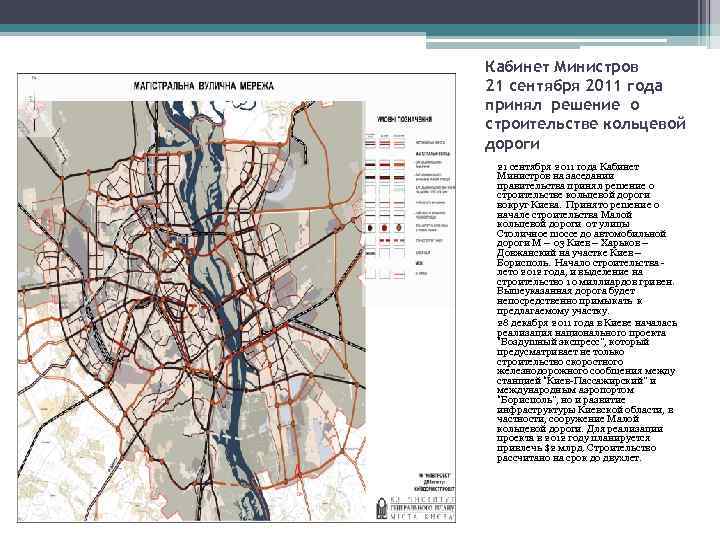720x540 pixels.
Task: Click heading line "строительстве кольцевой"
Action: [x=585, y=124]
